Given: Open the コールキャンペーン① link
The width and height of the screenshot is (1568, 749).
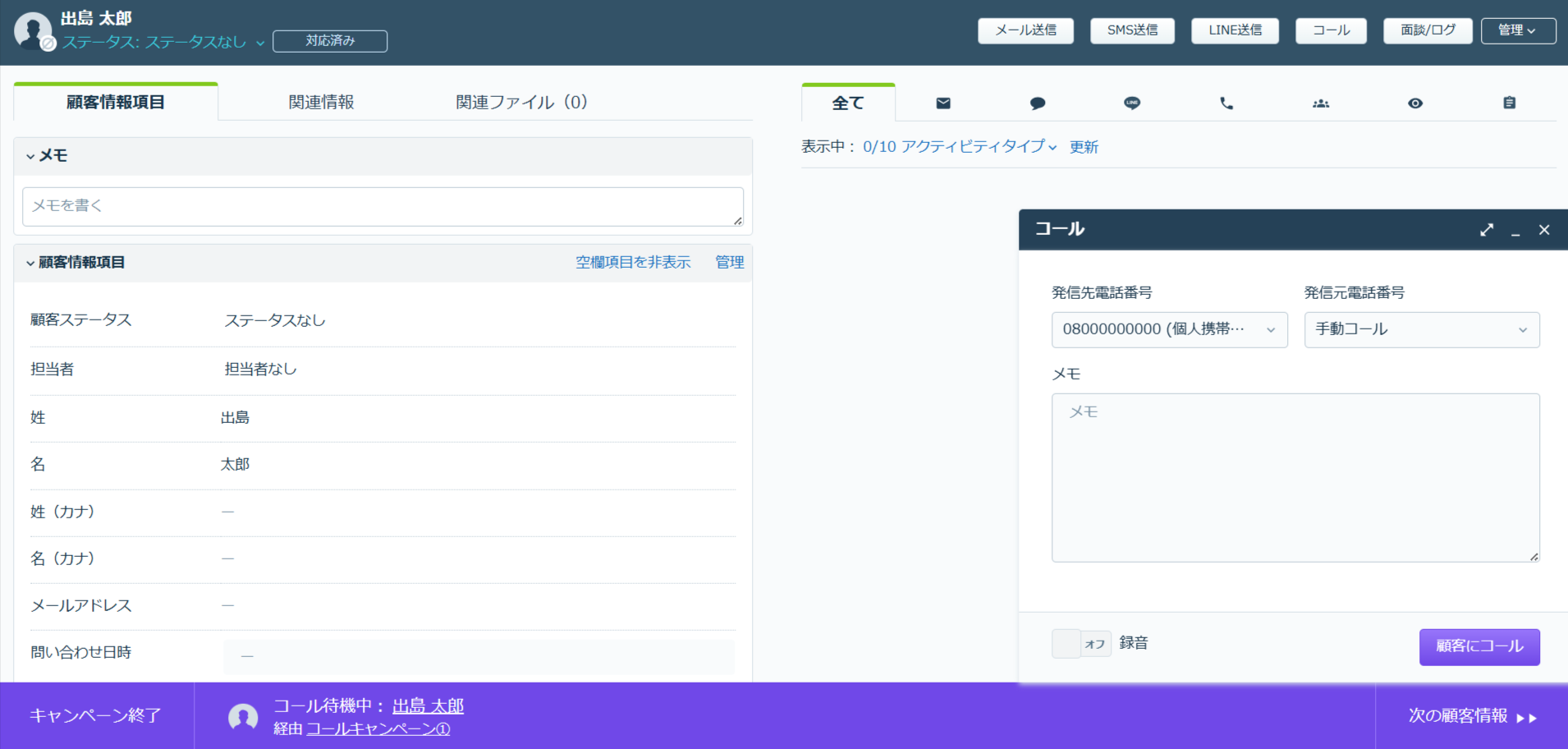Looking at the screenshot, I should click(378, 729).
